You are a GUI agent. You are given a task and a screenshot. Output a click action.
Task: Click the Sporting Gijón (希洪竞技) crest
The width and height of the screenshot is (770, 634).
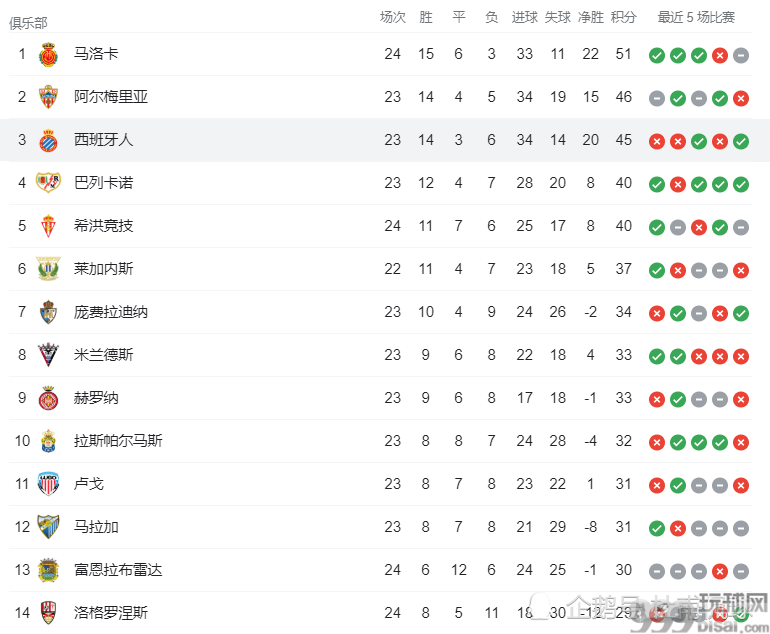pos(48,226)
